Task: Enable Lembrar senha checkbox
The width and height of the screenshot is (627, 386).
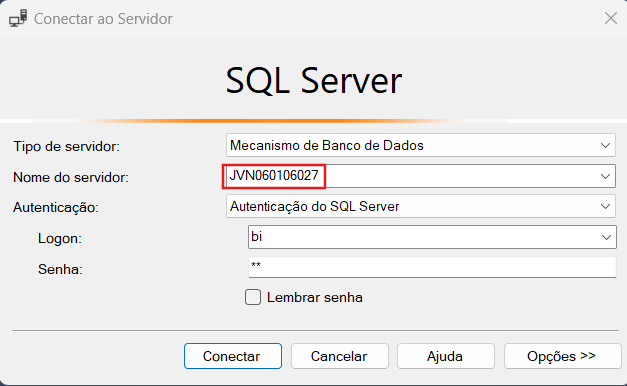Action: coord(253,297)
